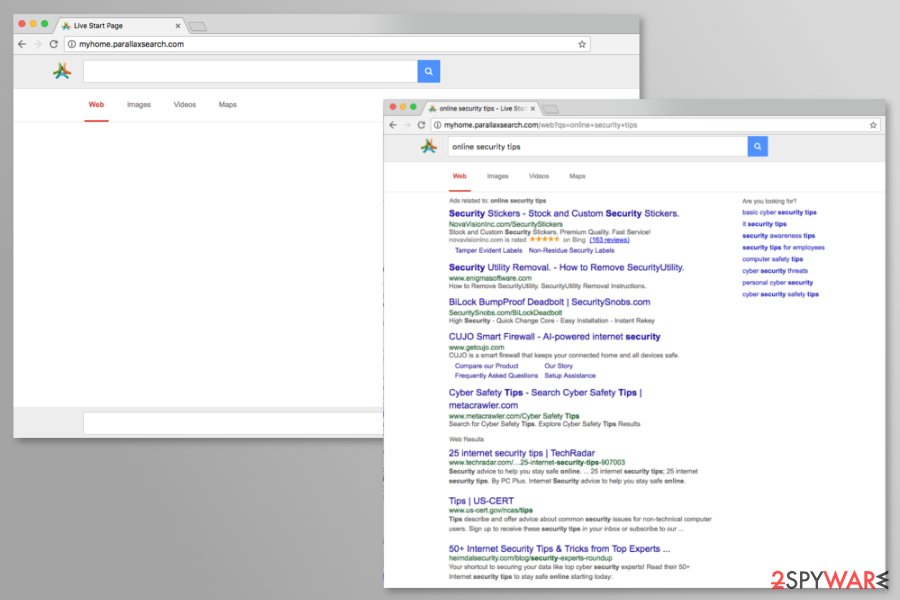Click the 'Compare our Product' sublink
Viewport: 900px width, 600px height.
(x=486, y=366)
